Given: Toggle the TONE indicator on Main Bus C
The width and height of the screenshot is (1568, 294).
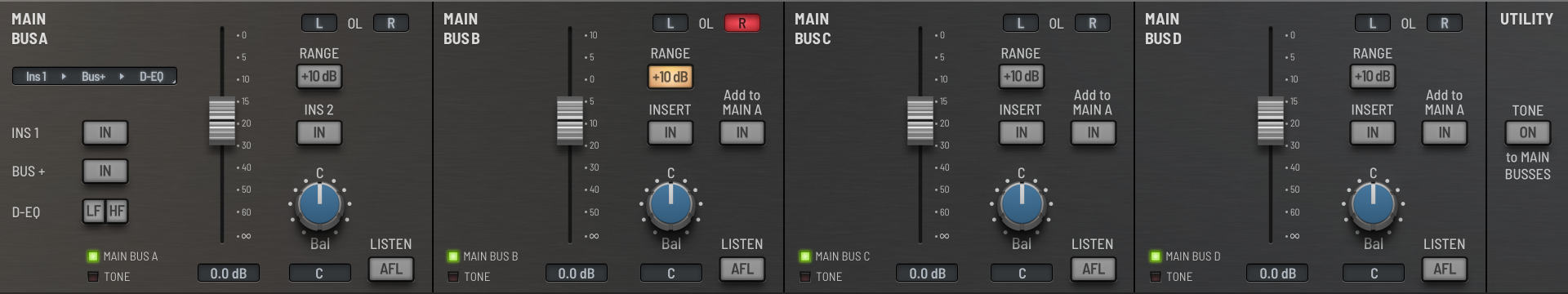Looking at the screenshot, I should [805, 277].
